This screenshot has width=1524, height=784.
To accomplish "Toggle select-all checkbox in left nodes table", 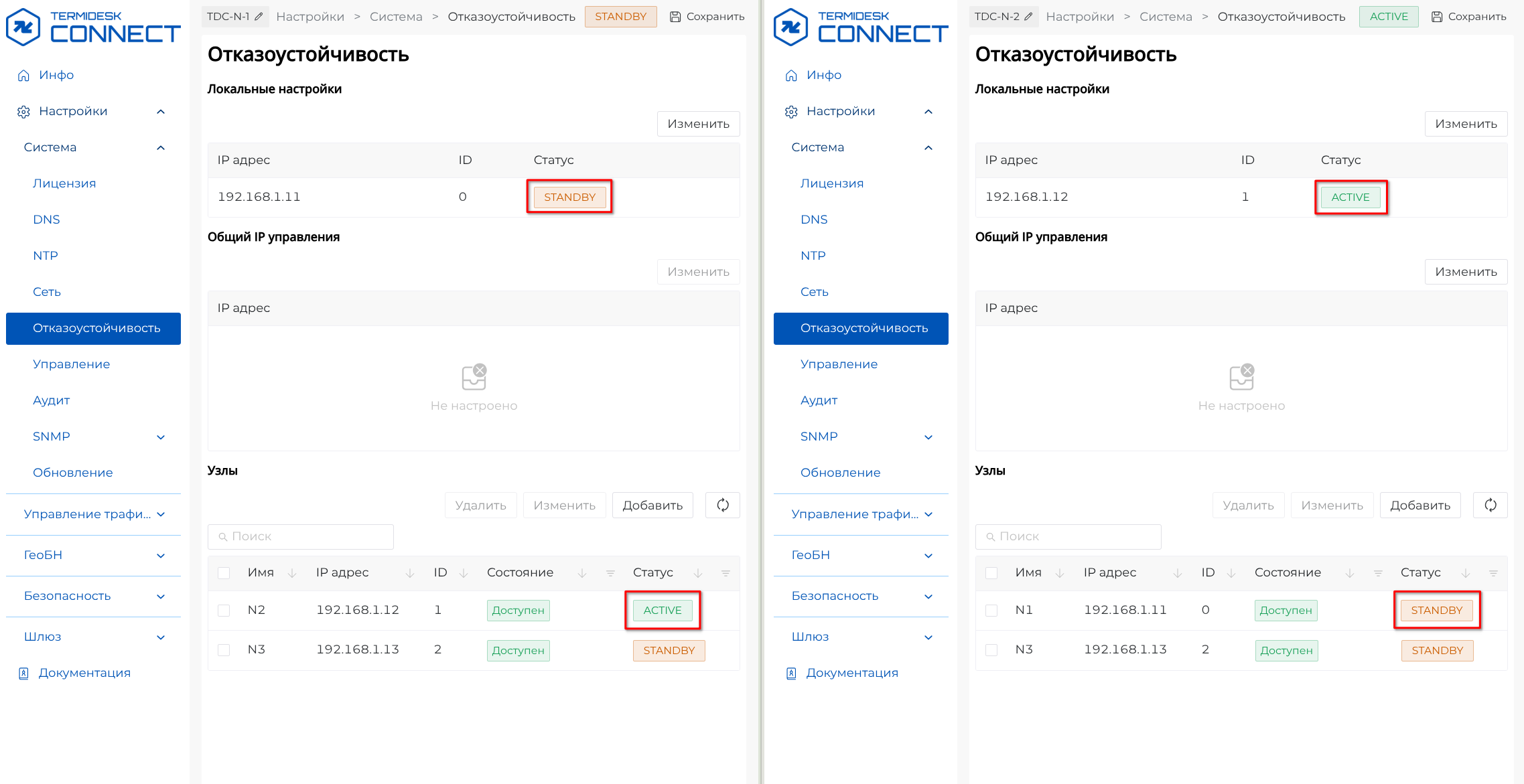I will pyautogui.click(x=224, y=573).
